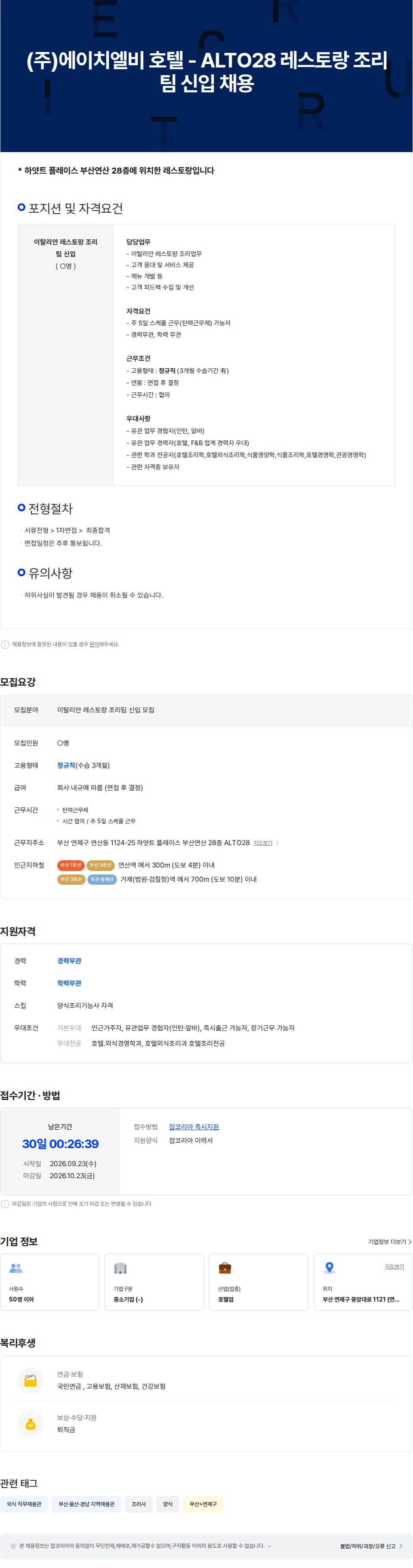Image resolution: width=413 pixels, height=1568 pixels.
Task: Select the 외식 직무채용관 tag
Action: pyautogui.click(x=25, y=1504)
